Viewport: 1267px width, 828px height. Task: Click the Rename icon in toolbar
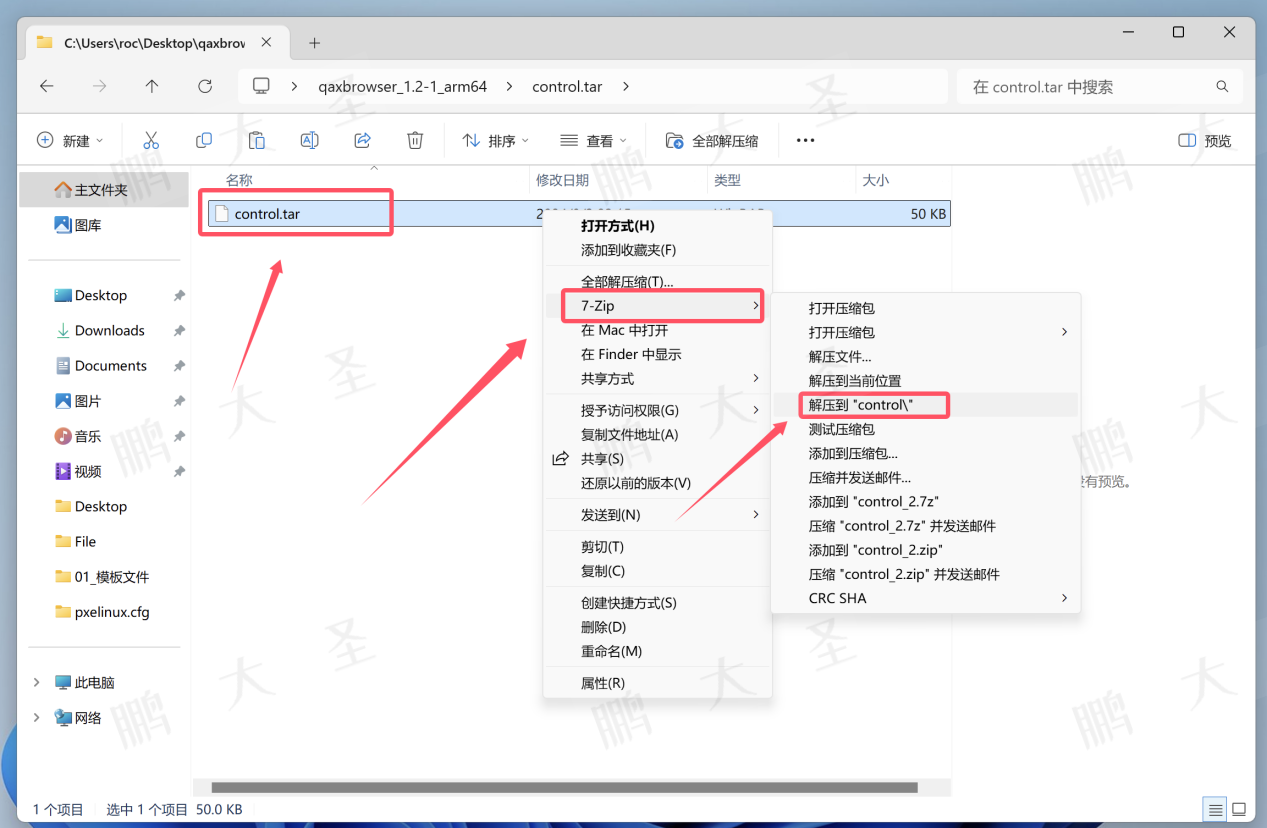(x=310, y=141)
